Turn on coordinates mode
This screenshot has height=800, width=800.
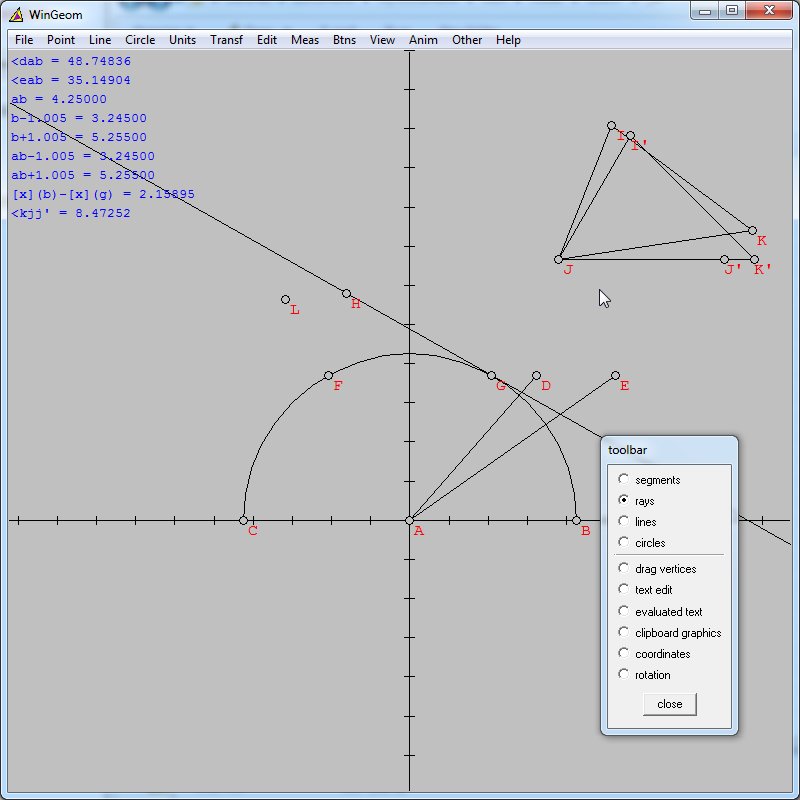click(x=623, y=653)
